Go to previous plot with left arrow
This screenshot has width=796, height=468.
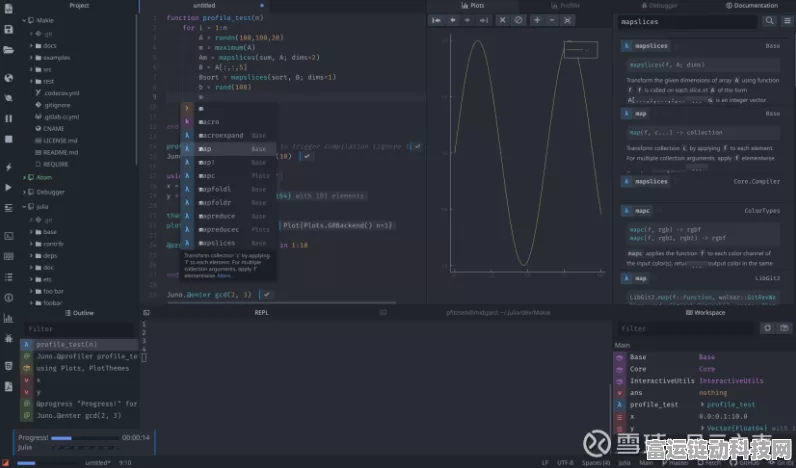point(452,20)
